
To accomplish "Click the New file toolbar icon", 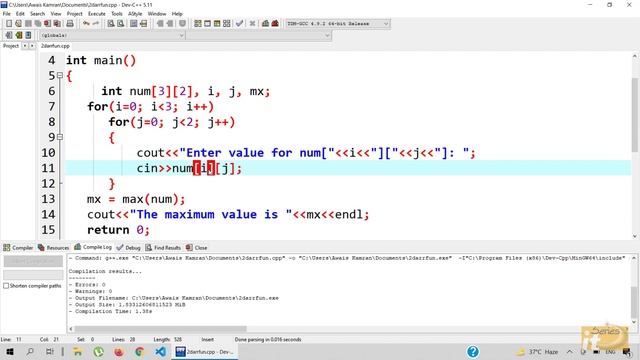I will click(9, 24).
